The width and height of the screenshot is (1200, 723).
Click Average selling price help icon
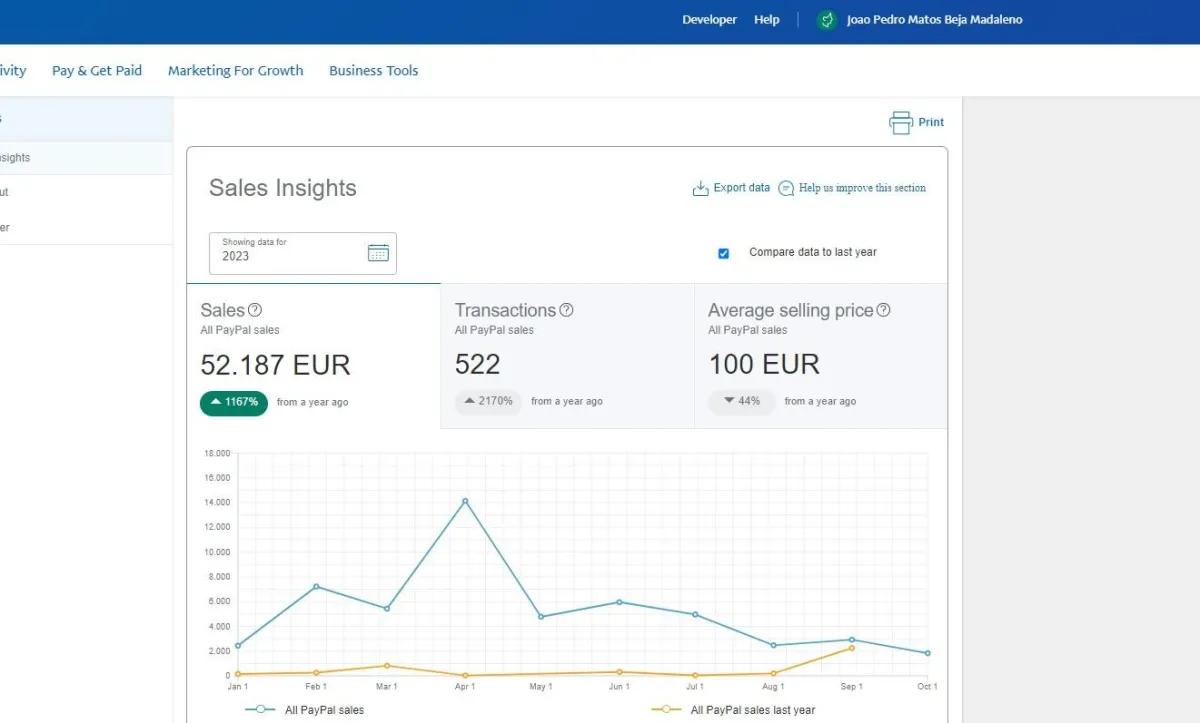click(x=883, y=310)
